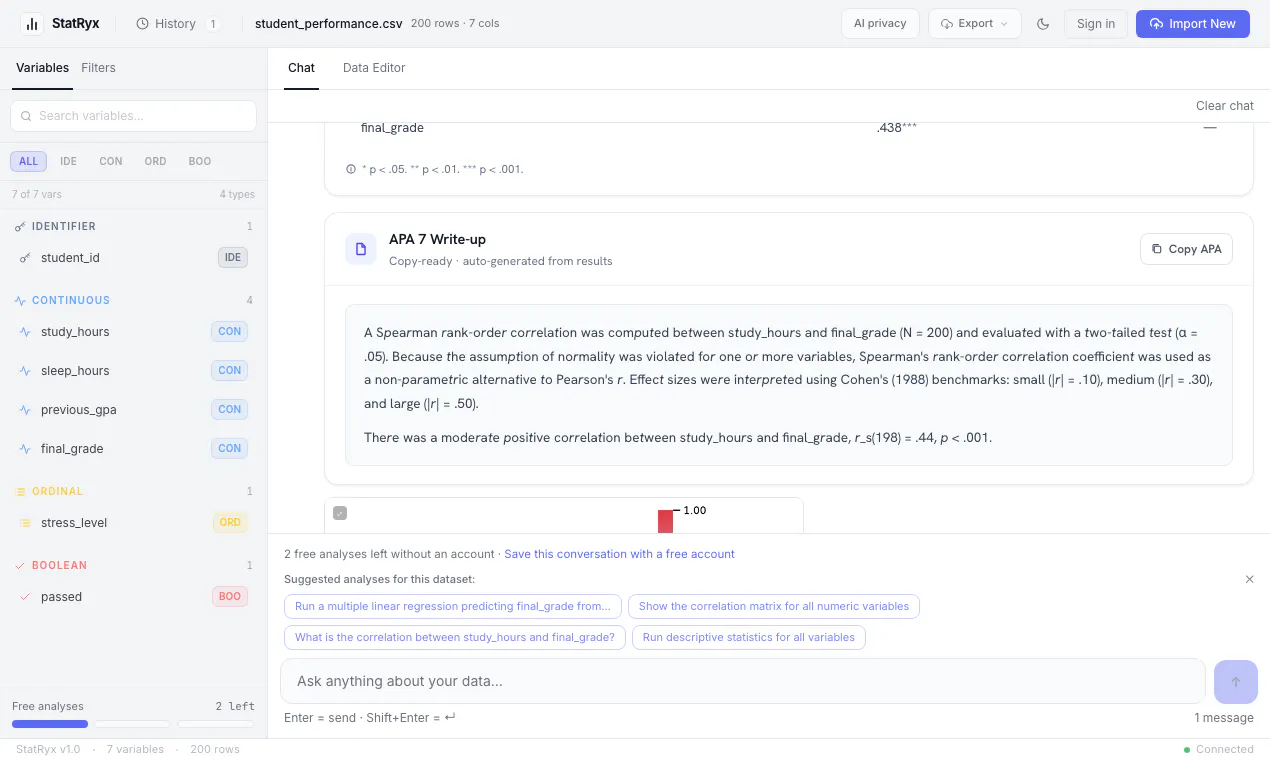Click Import New to upload data

1192,24
